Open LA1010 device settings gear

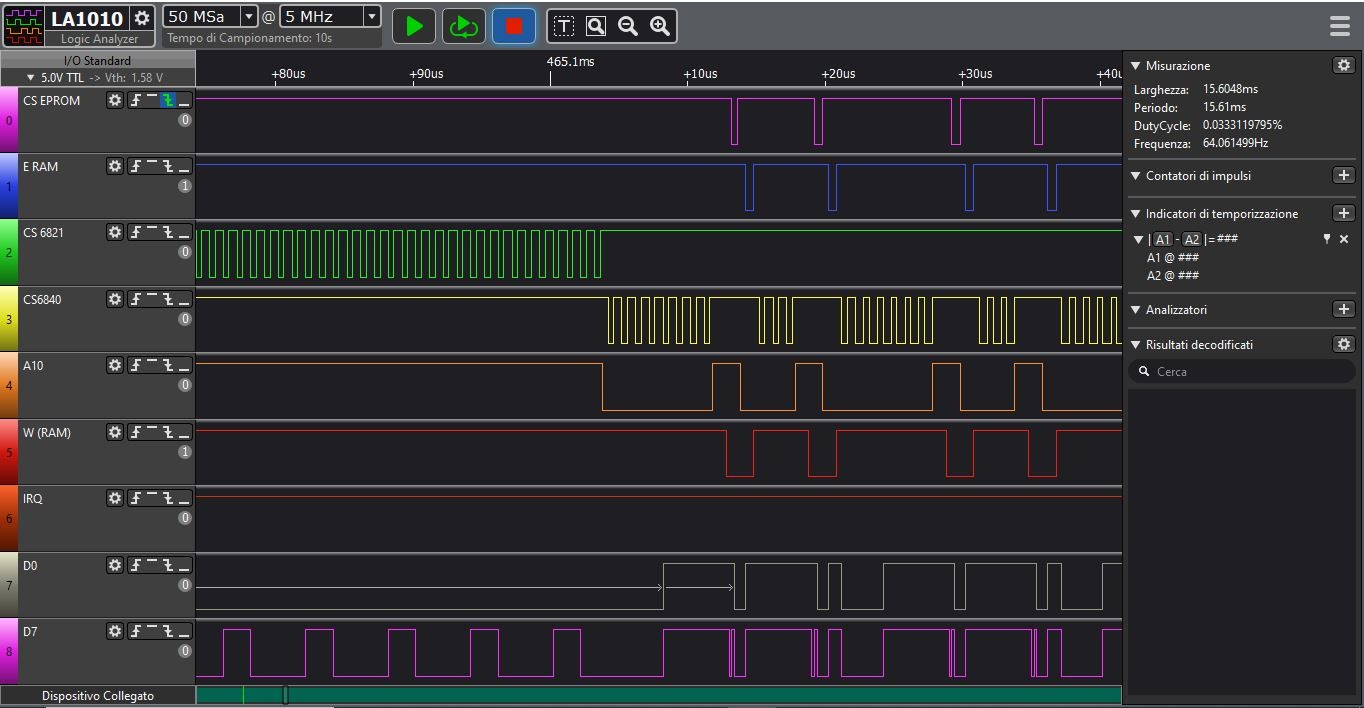(x=142, y=18)
